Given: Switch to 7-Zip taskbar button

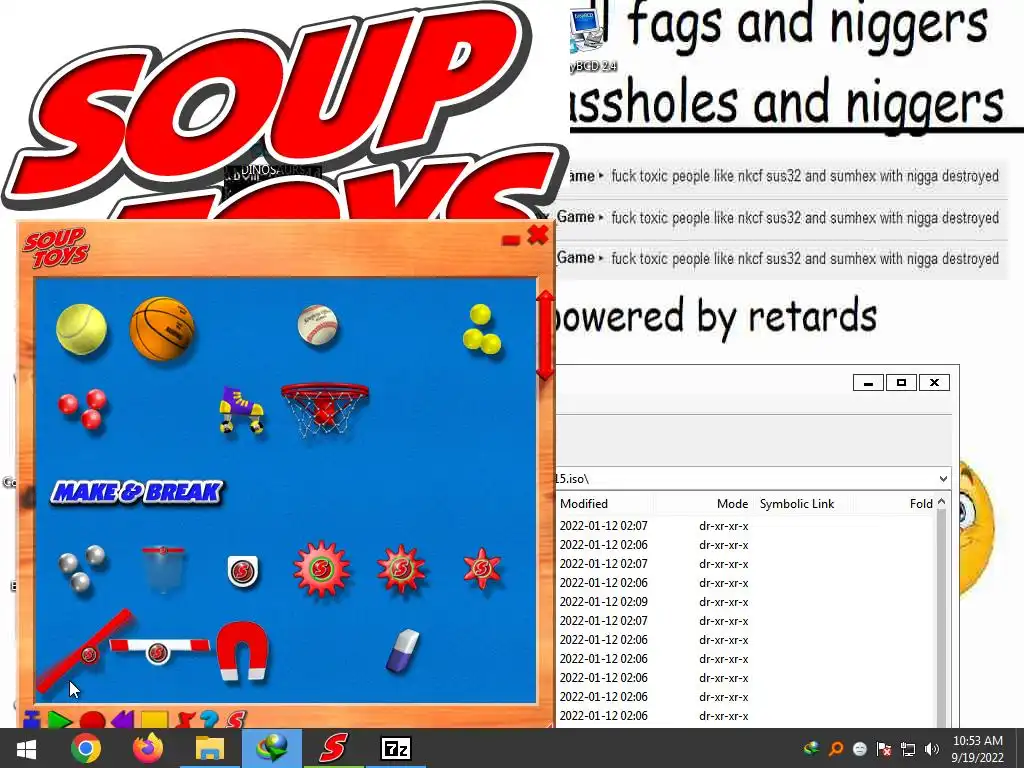Looking at the screenshot, I should pyautogui.click(x=396, y=749).
